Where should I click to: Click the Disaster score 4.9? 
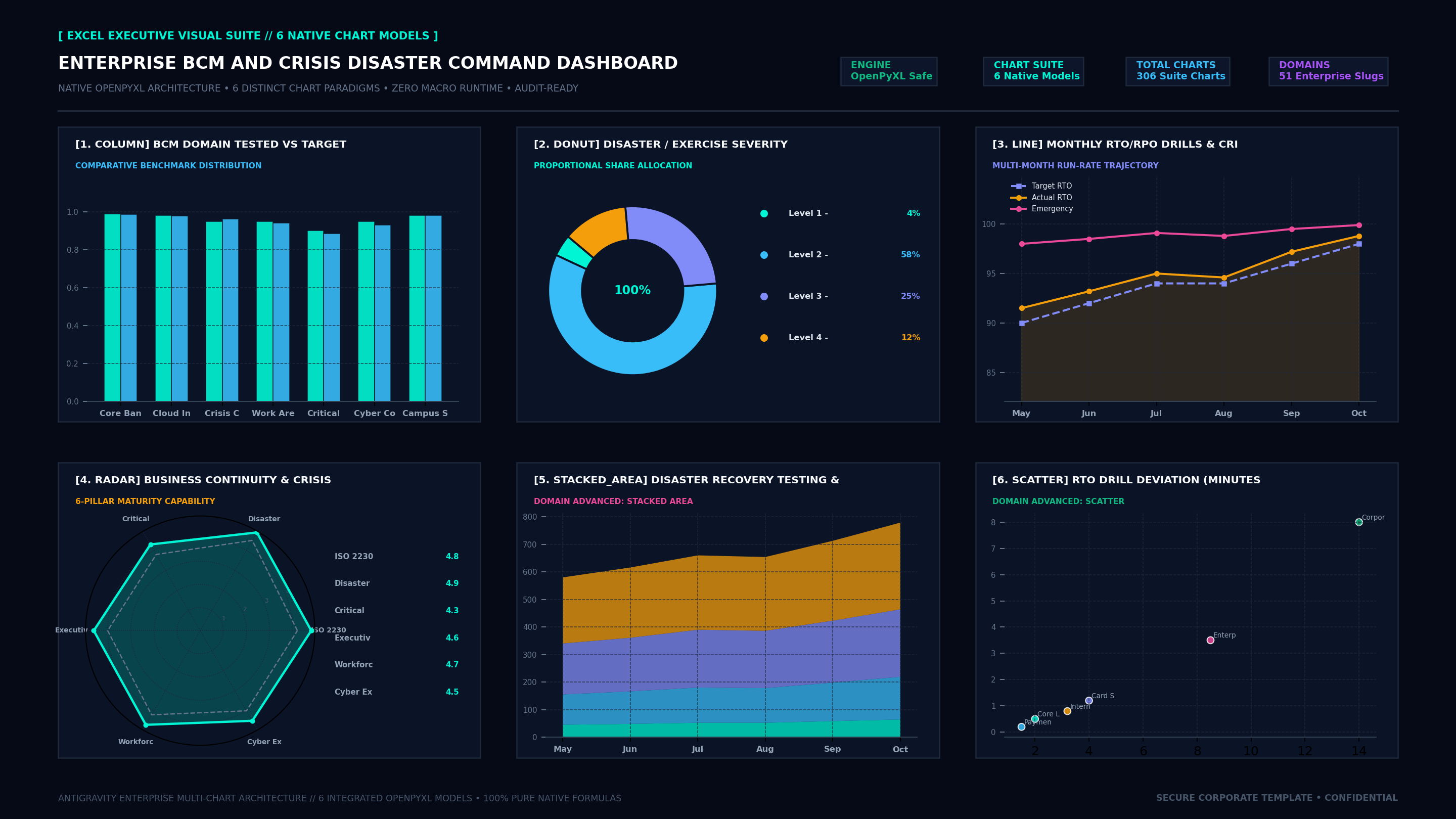click(452, 583)
